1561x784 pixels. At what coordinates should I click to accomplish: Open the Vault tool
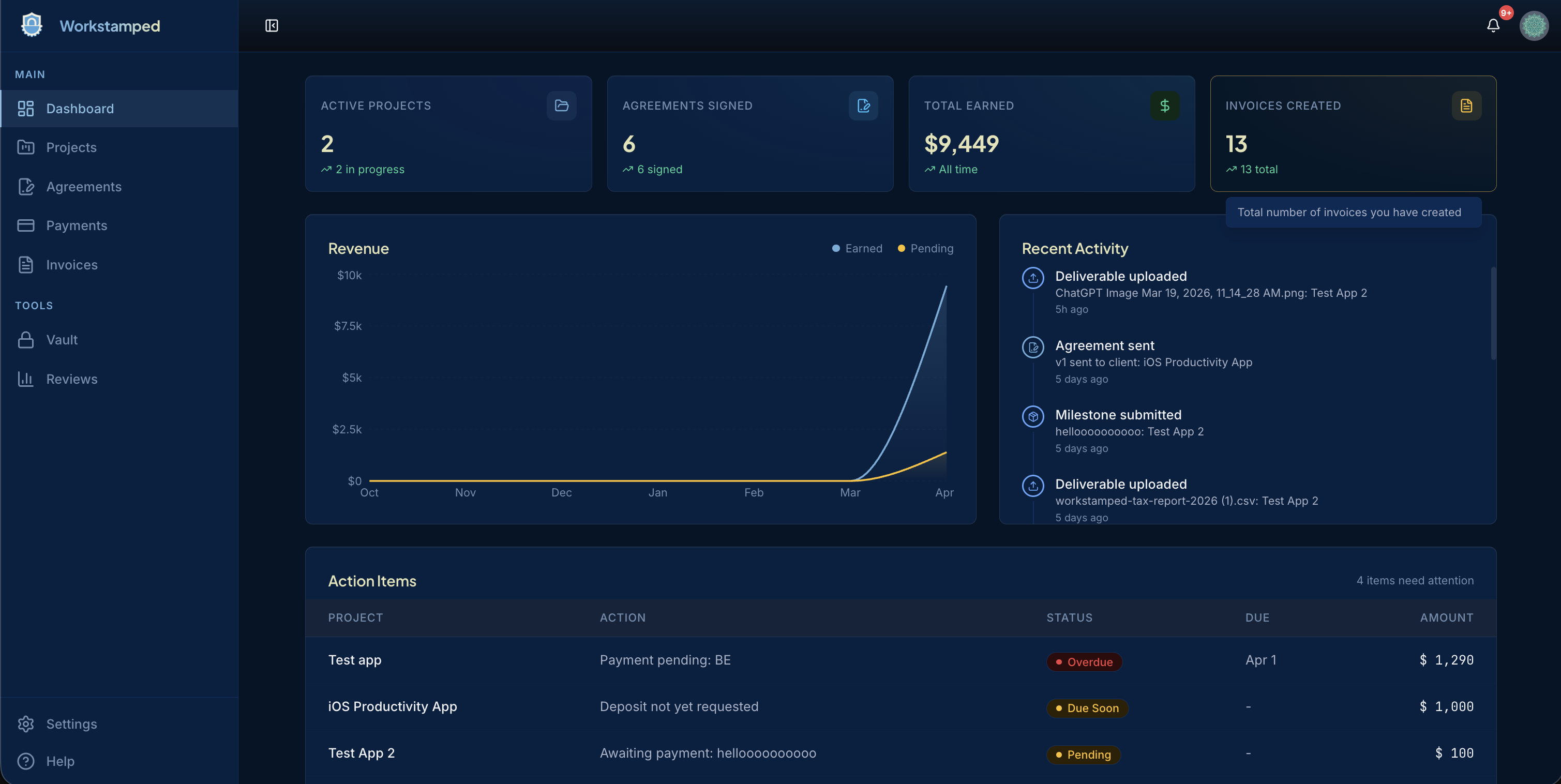(62, 339)
